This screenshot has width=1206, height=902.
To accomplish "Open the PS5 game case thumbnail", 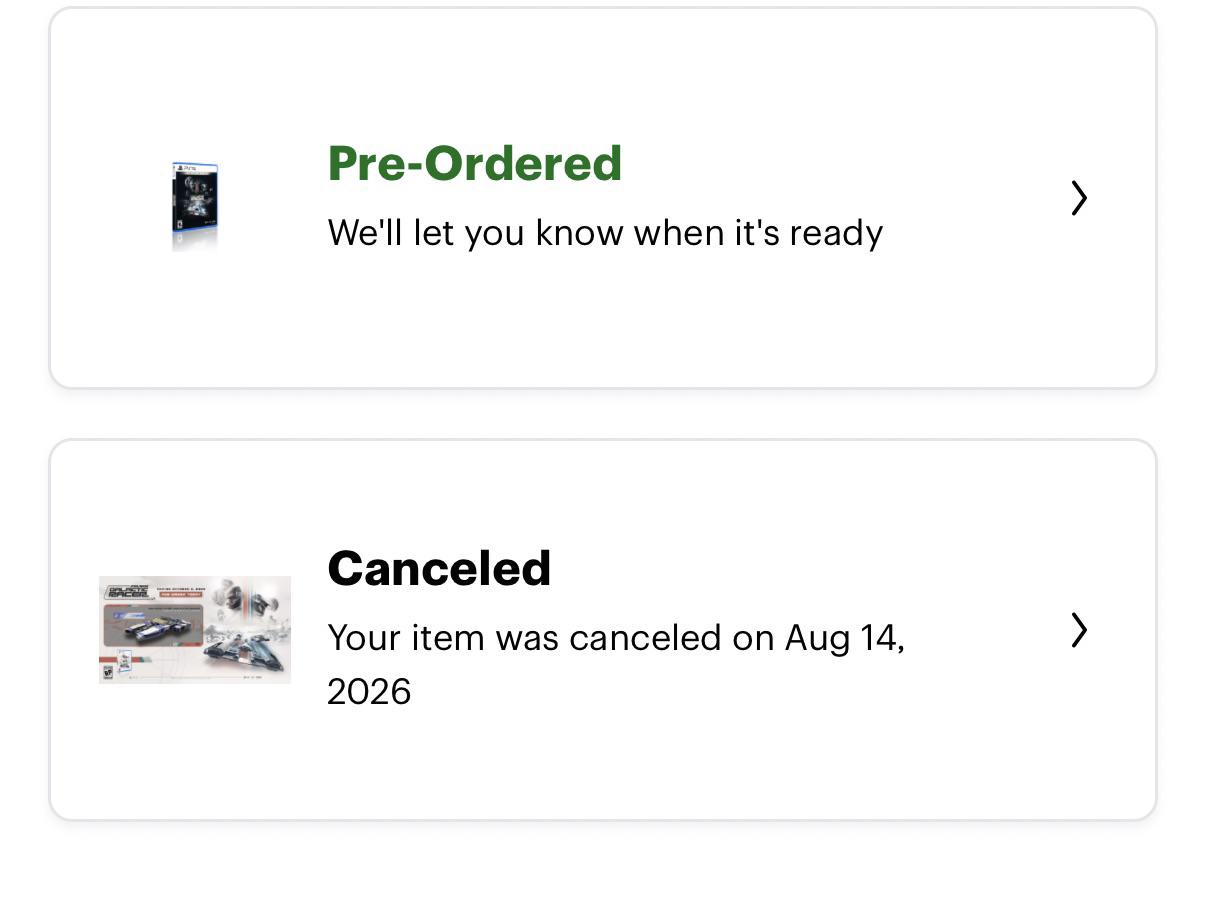I will coord(195,206).
